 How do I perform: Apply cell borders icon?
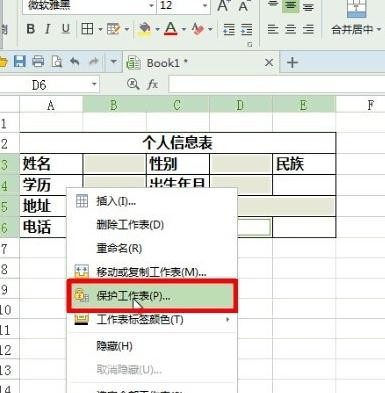tap(87, 29)
